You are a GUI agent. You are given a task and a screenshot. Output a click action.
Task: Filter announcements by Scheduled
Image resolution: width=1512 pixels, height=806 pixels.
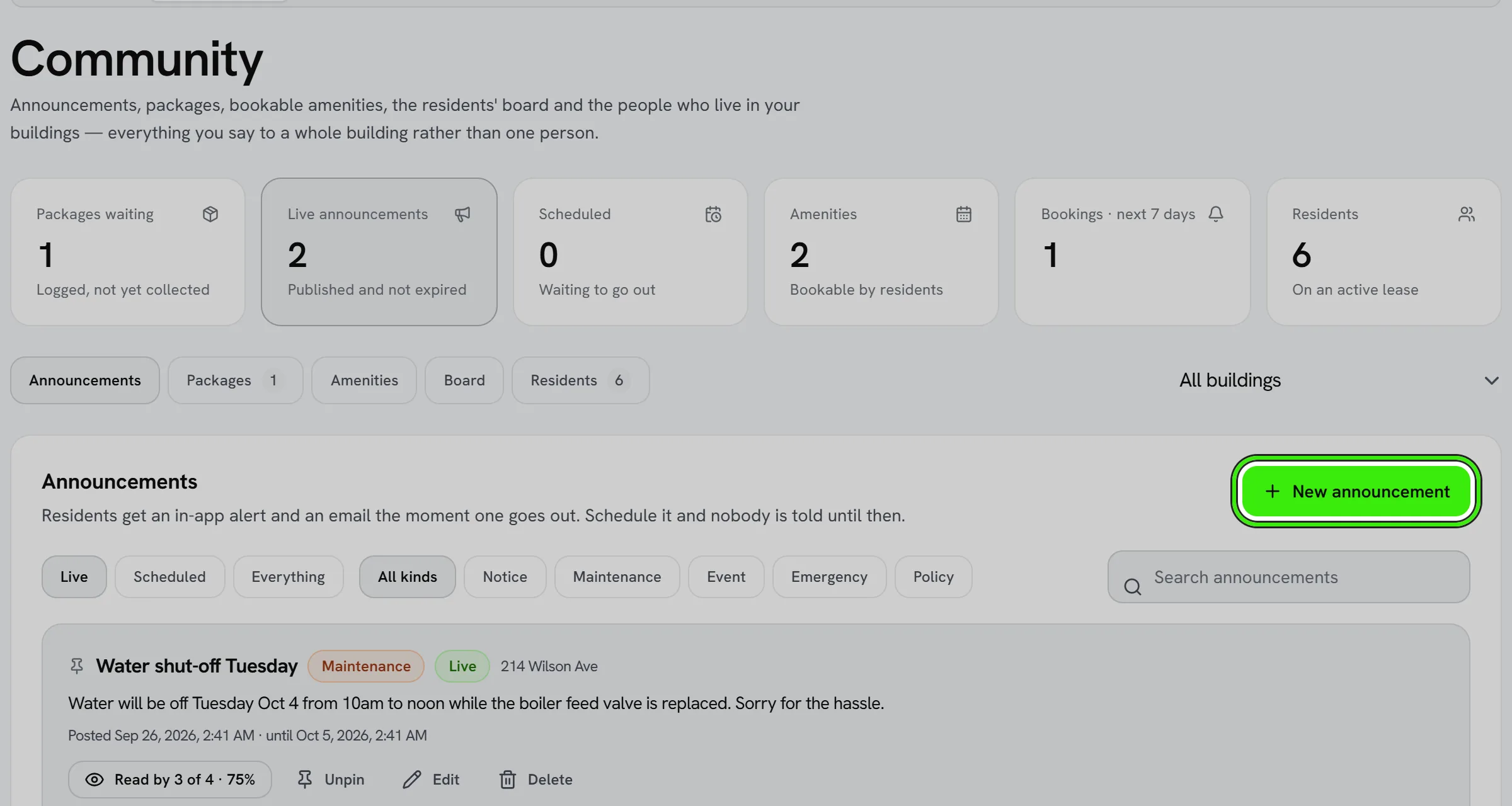pos(169,577)
